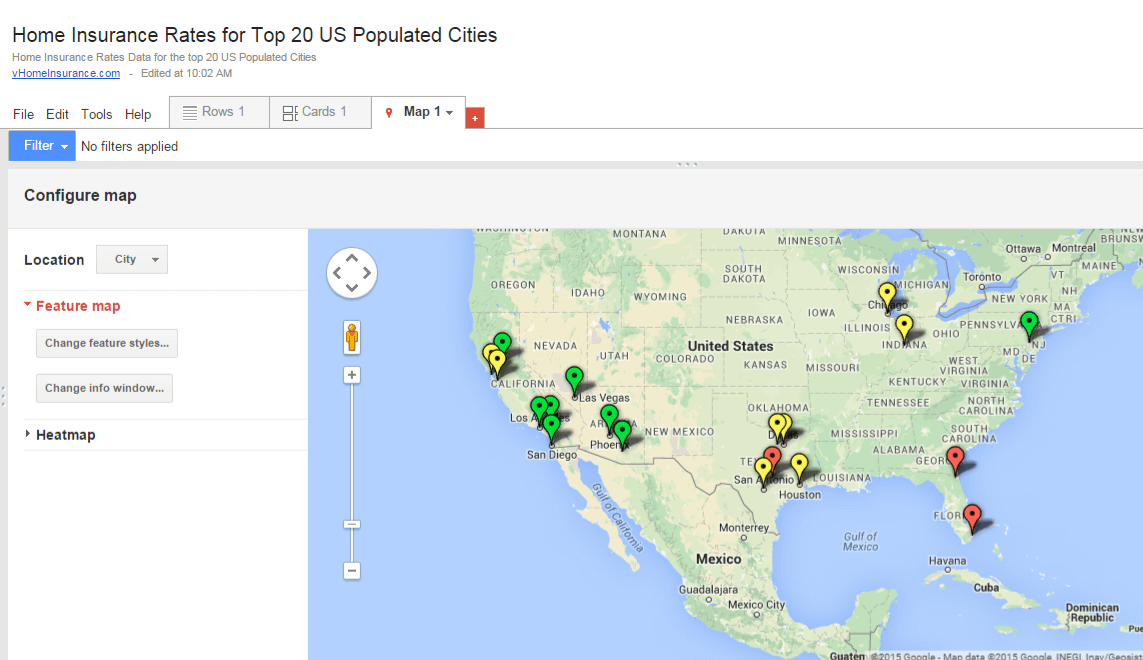Click the green marker at Las Vegas
This screenshot has height=660, width=1143.
574,381
